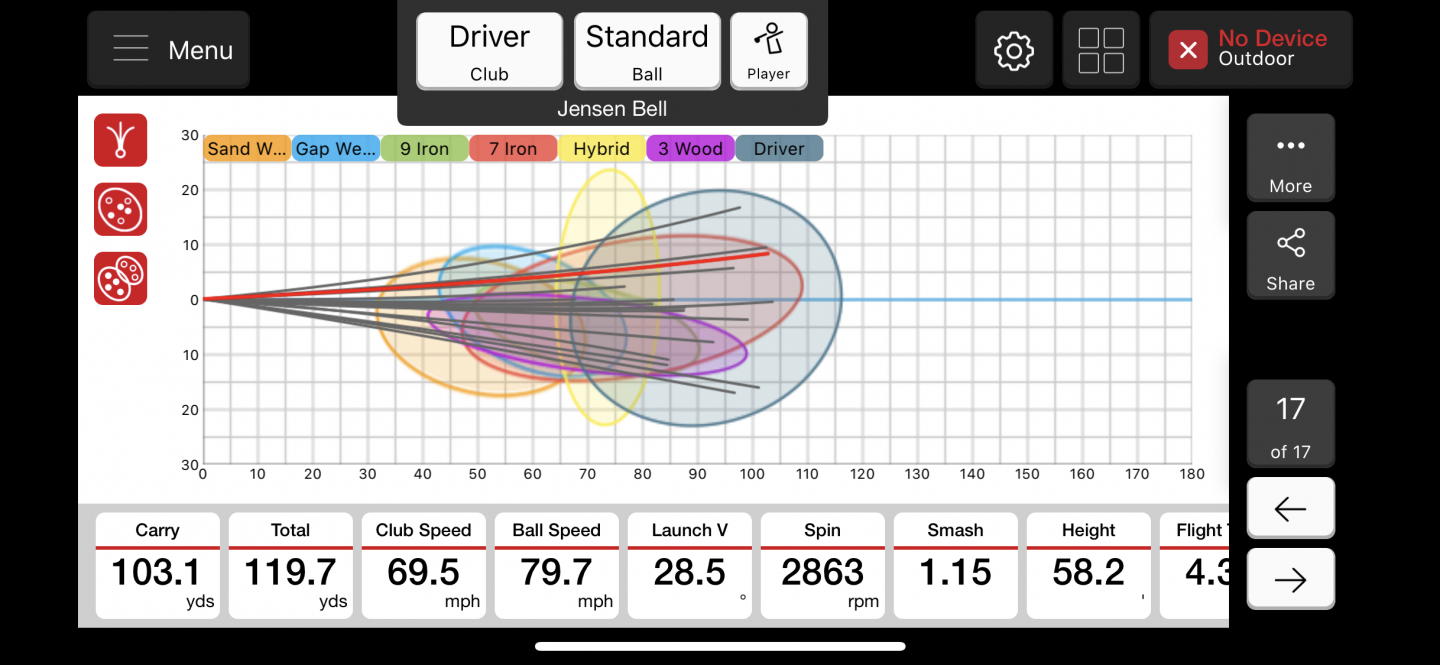Viewport: 1440px width, 665px height.
Task: Select the shot trajectory view icon
Action: [x=121, y=140]
